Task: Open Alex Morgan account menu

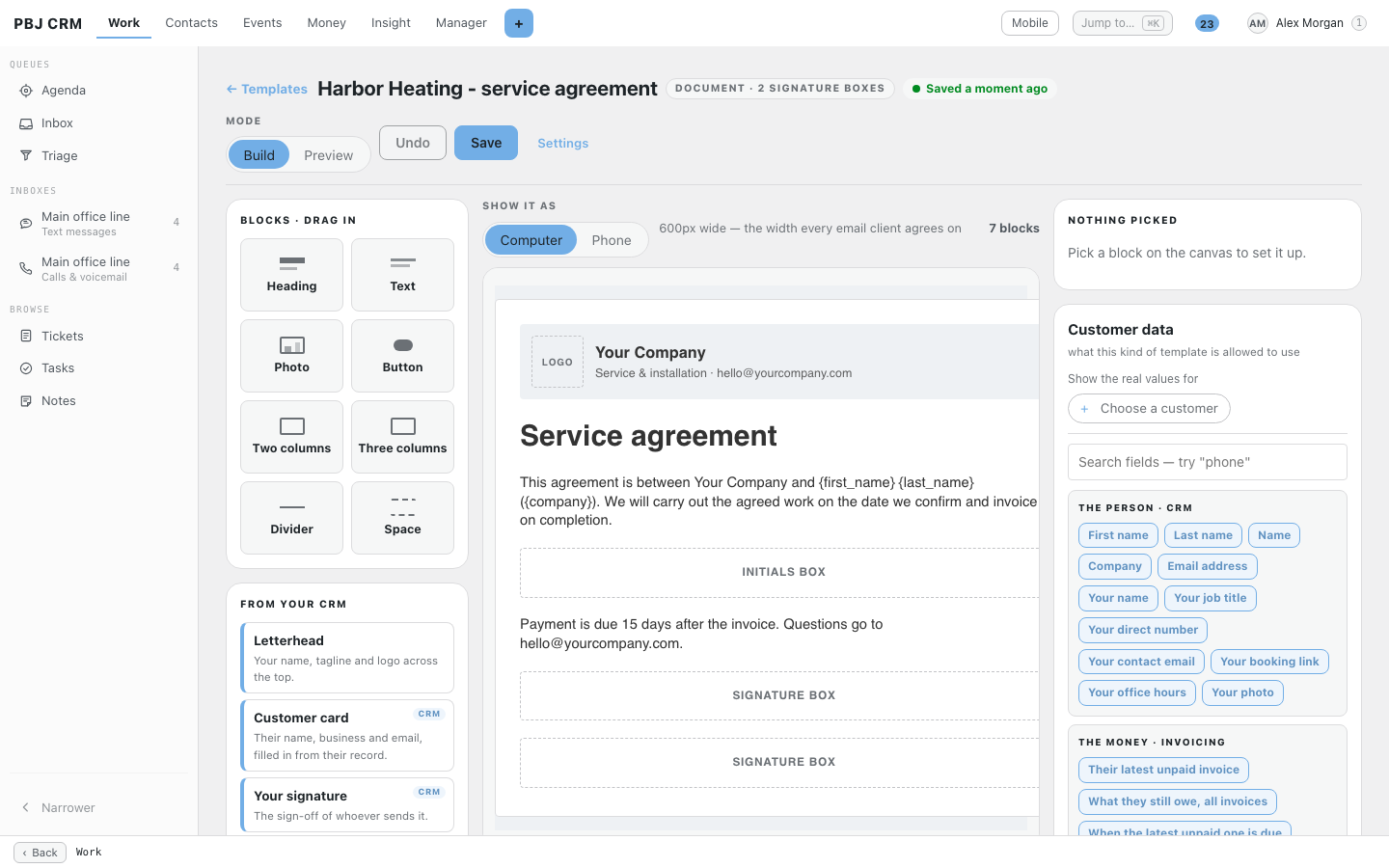Action: coord(1307,23)
